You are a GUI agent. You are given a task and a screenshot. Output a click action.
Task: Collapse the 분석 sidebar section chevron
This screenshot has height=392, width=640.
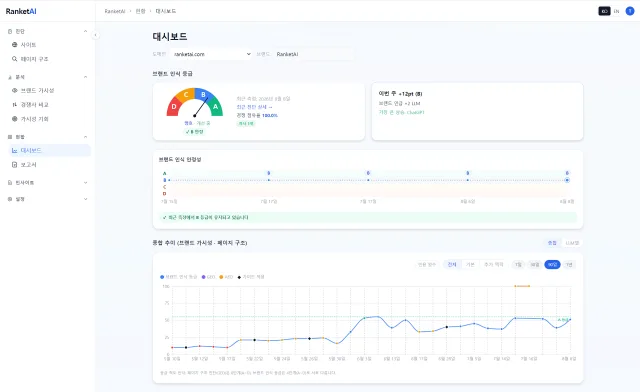[x=85, y=77]
